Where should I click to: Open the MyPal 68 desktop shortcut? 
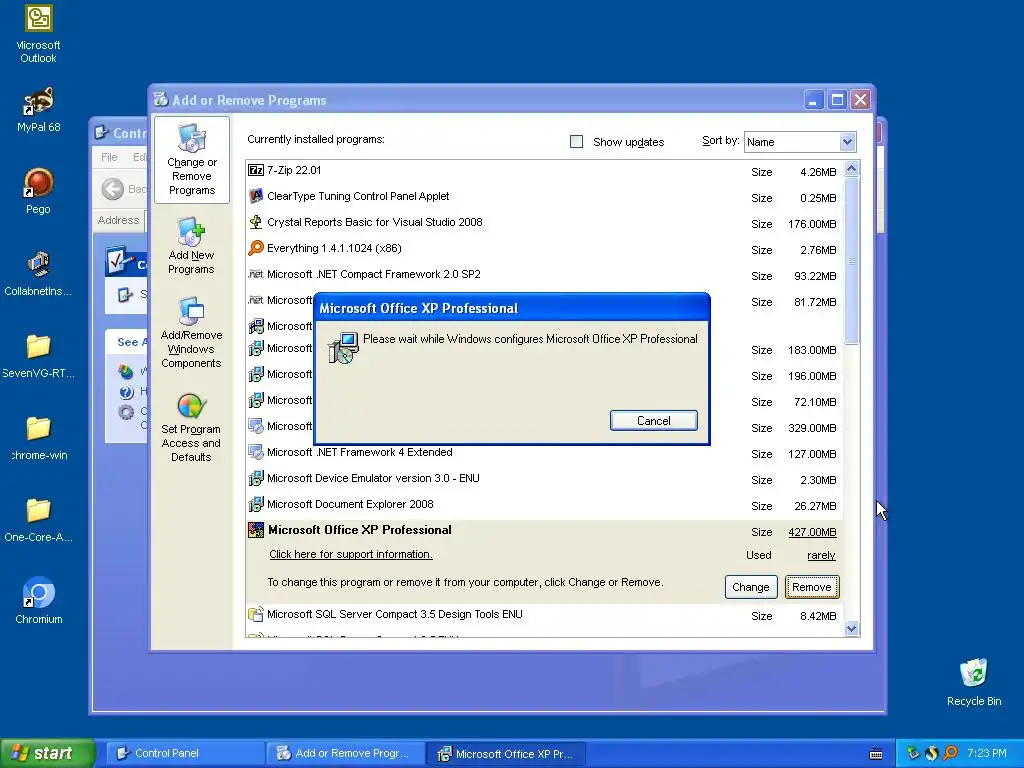click(x=39, y=110)
